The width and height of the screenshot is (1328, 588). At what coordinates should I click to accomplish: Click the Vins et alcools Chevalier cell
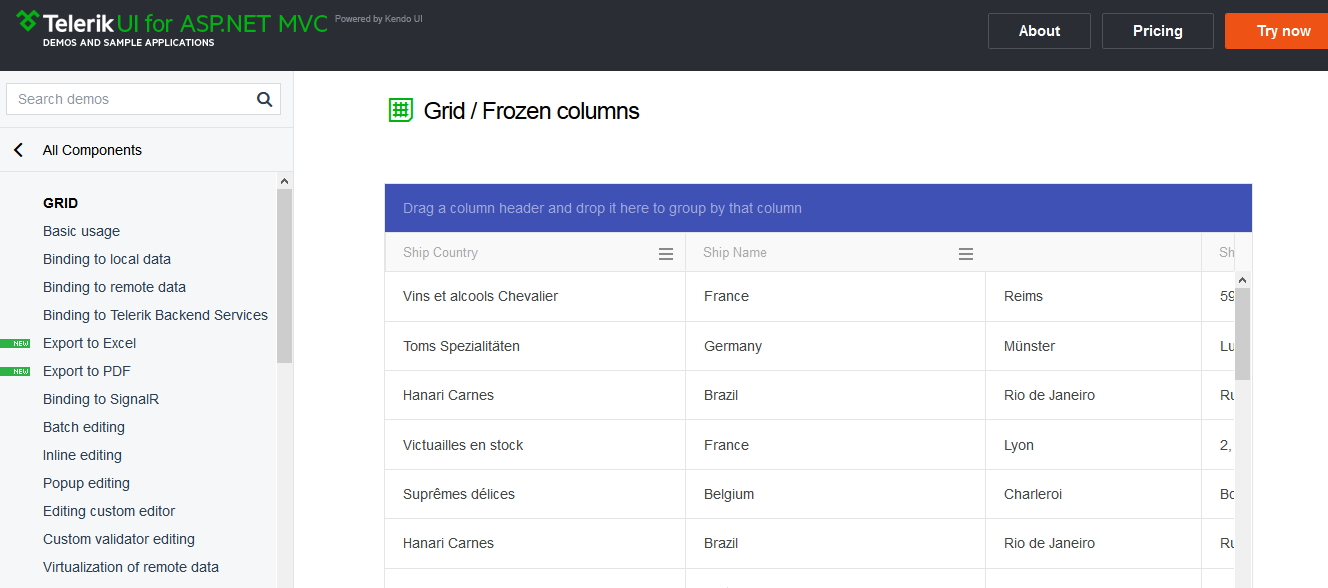coord(481,296)
